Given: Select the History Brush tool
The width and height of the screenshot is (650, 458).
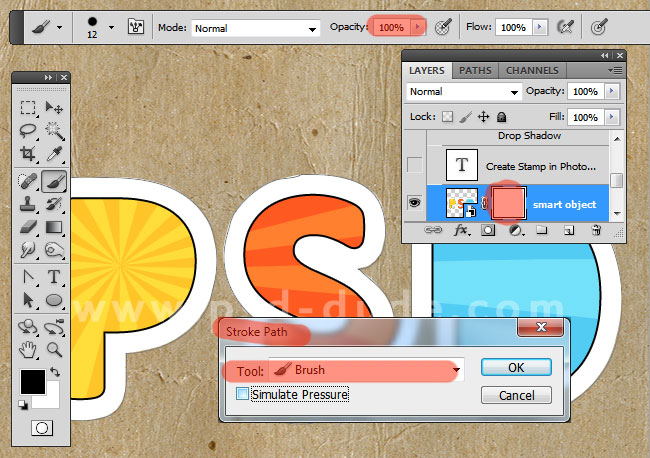Looking at the screenshot, I should (x=54, y=204).
